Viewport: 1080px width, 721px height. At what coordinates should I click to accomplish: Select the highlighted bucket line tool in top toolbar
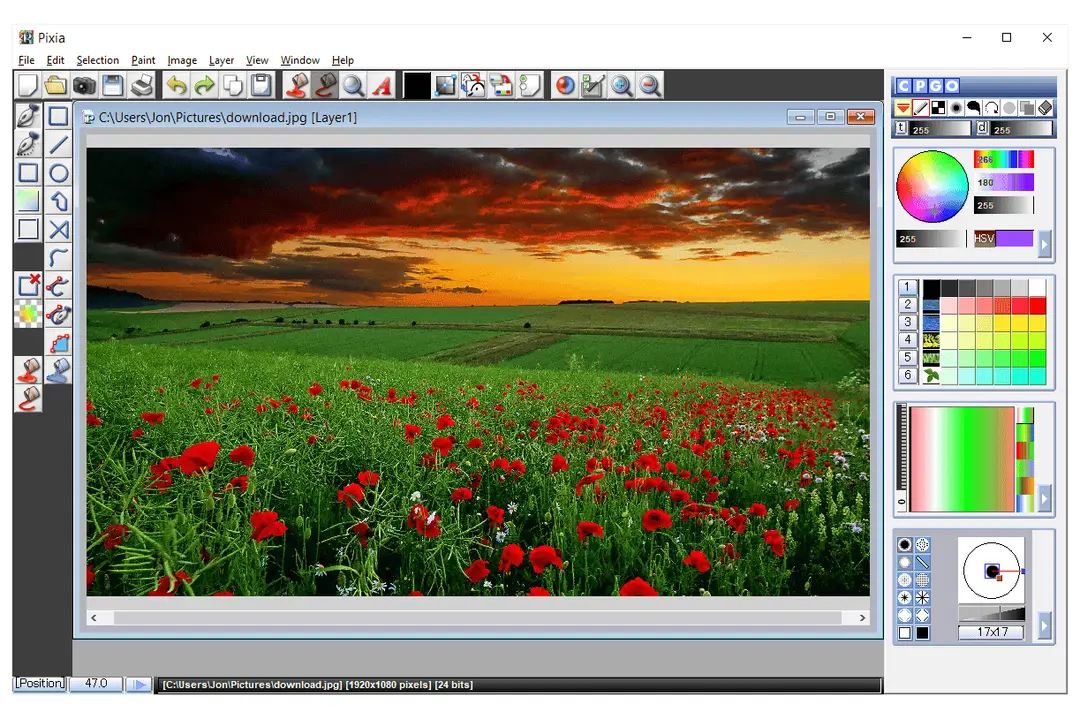click(325, 85)
